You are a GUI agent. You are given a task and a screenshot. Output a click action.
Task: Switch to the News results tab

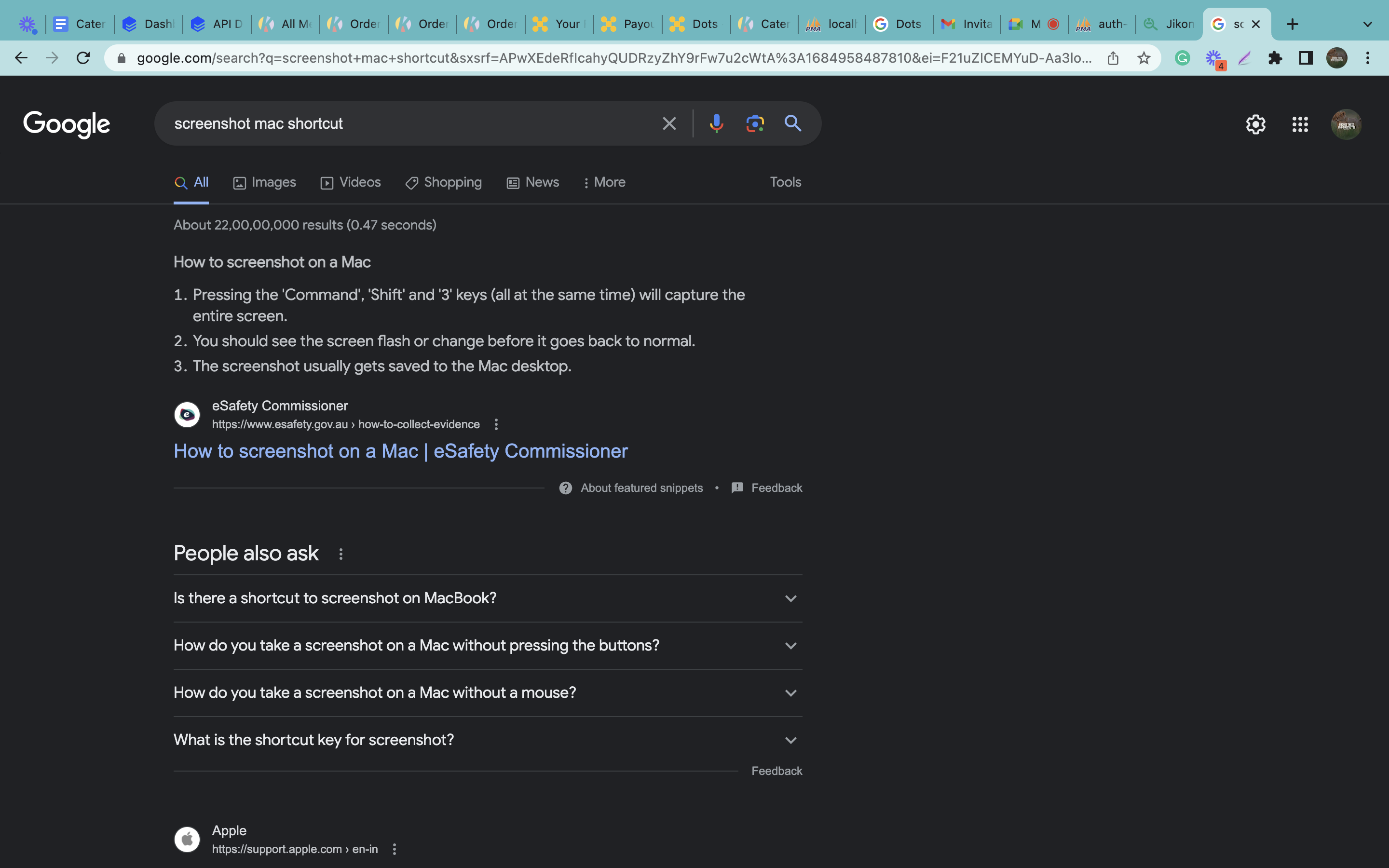pos(532,183)
